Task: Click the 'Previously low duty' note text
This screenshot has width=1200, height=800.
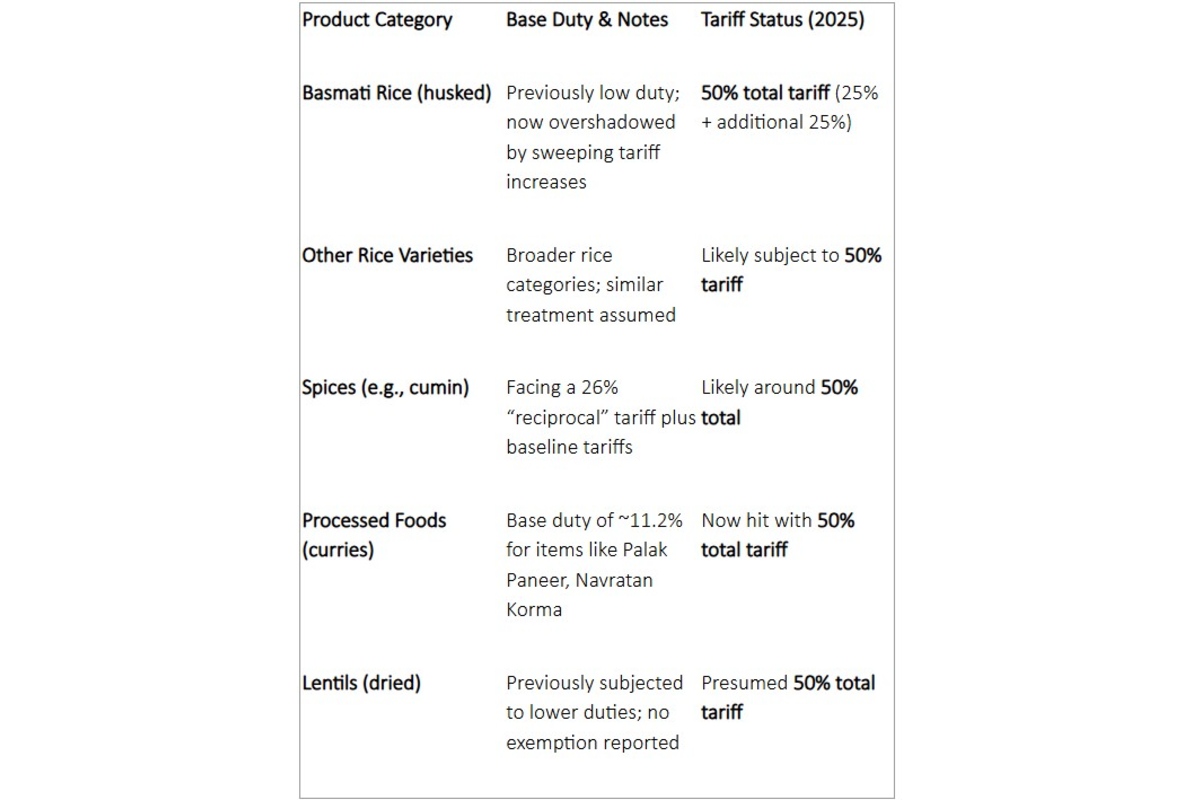Action: [x=592, y=93]
